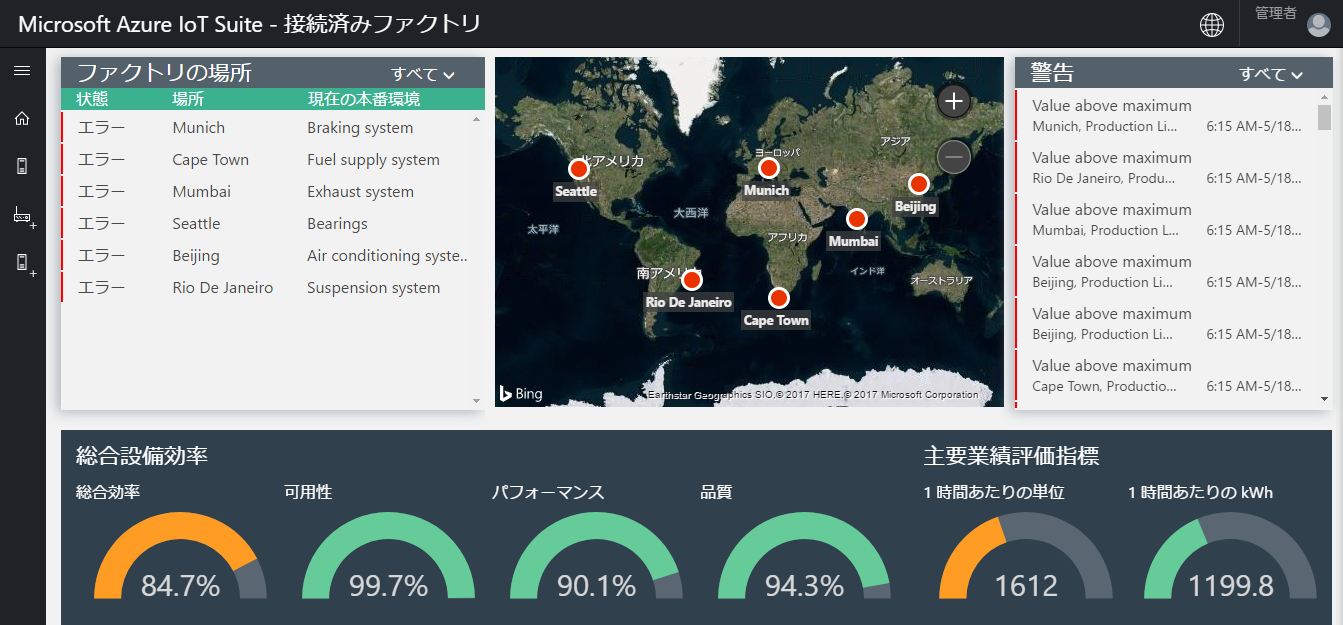Open the Mumbai, Production Line alert
This screenshot has height=625, width=1343.
(x=1166, y=220)
